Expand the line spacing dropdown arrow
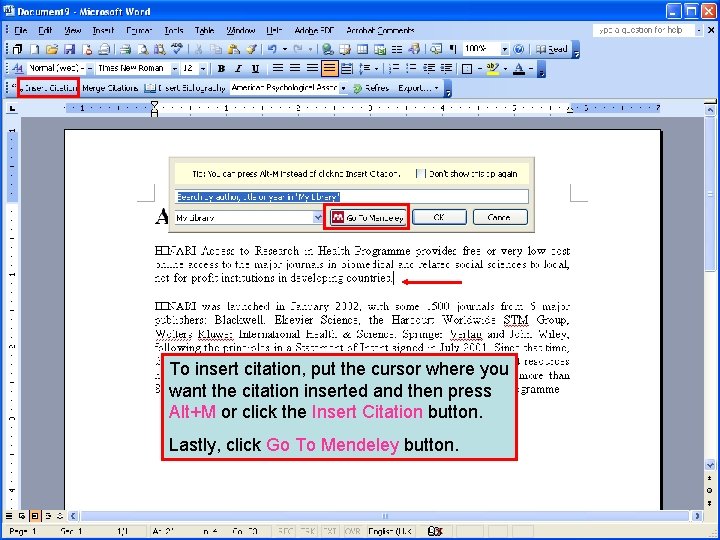The image size is (720, 540). coord(377,68)
